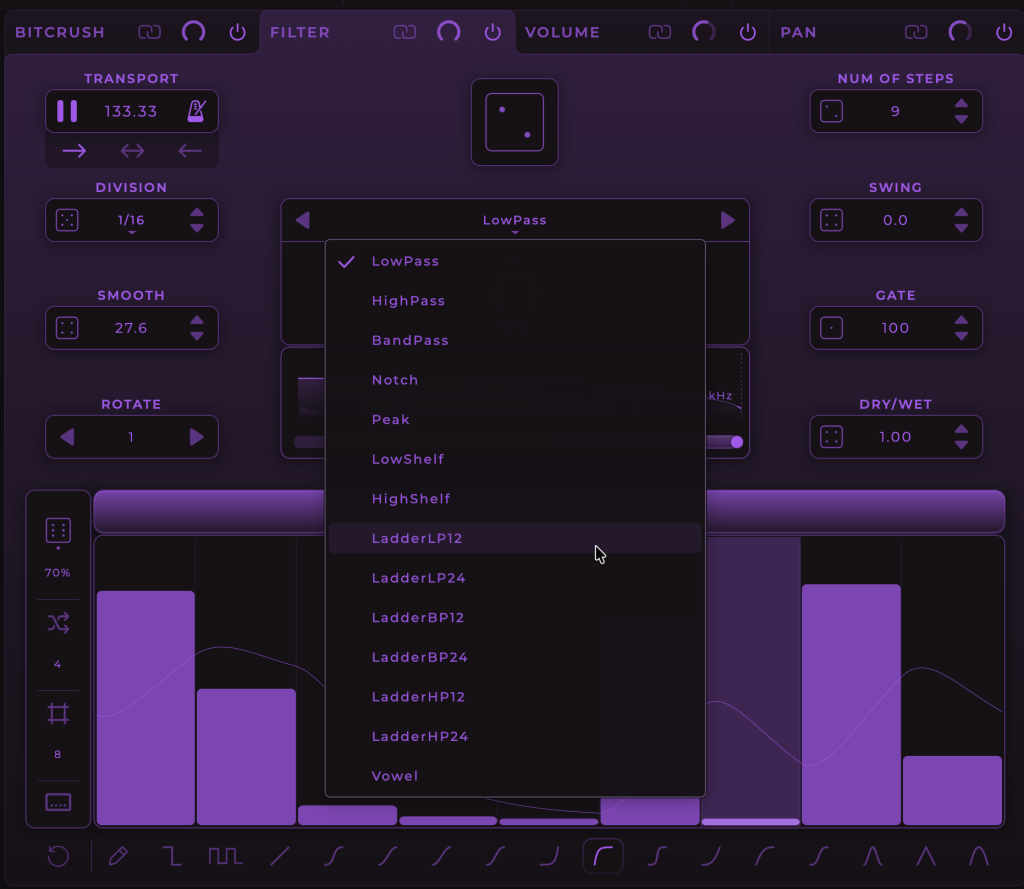Click the reset arrow icon at bottom left

pyautogui.click(x=59, y=856)
